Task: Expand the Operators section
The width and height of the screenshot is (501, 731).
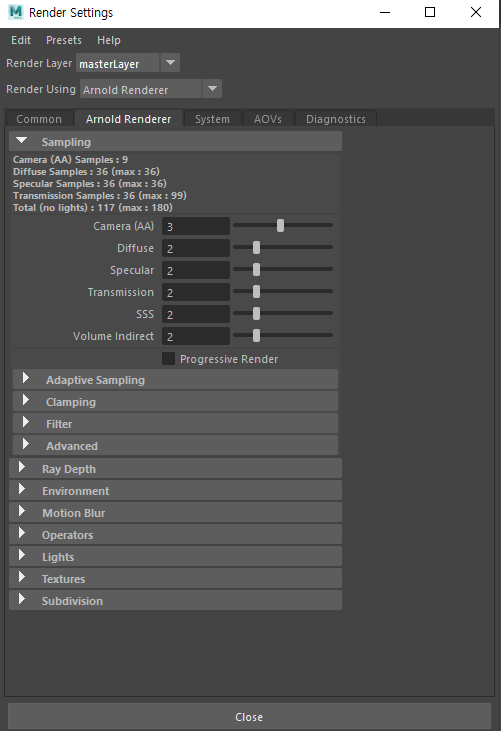Action: (175, 534)
